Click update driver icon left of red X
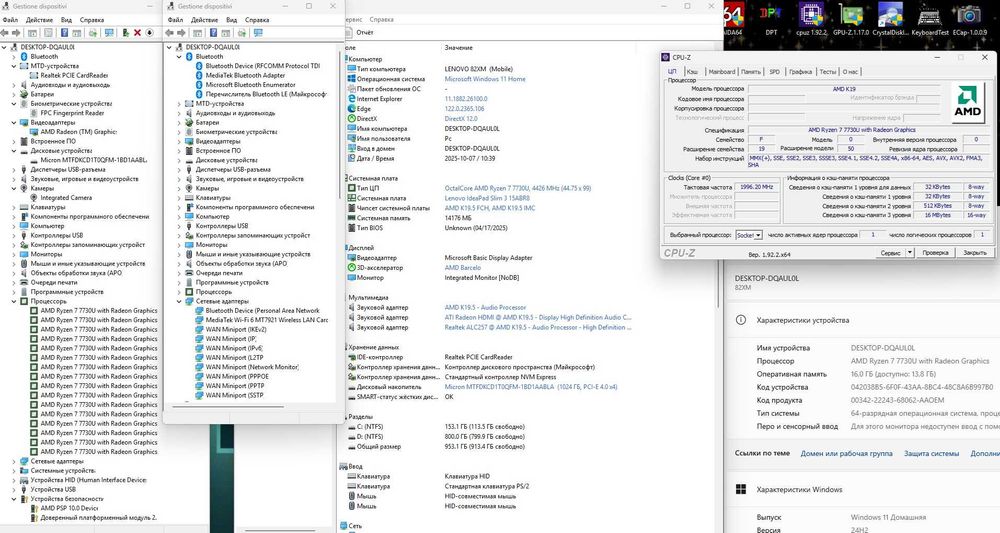The image size is (1000, 533). pyautogui.click(x=126, y=33)
